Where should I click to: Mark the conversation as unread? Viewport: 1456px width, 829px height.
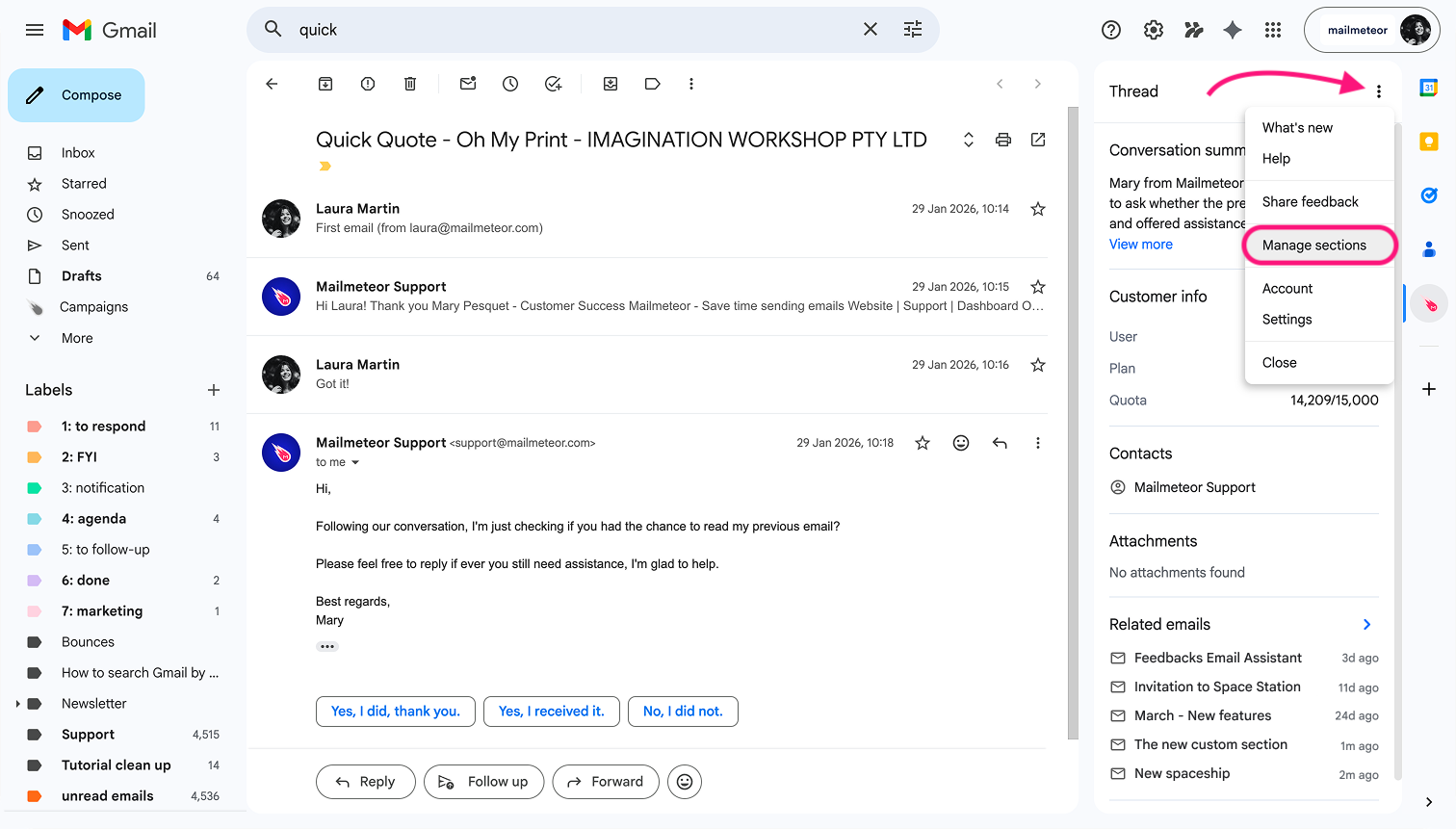(x=468, y=84)
